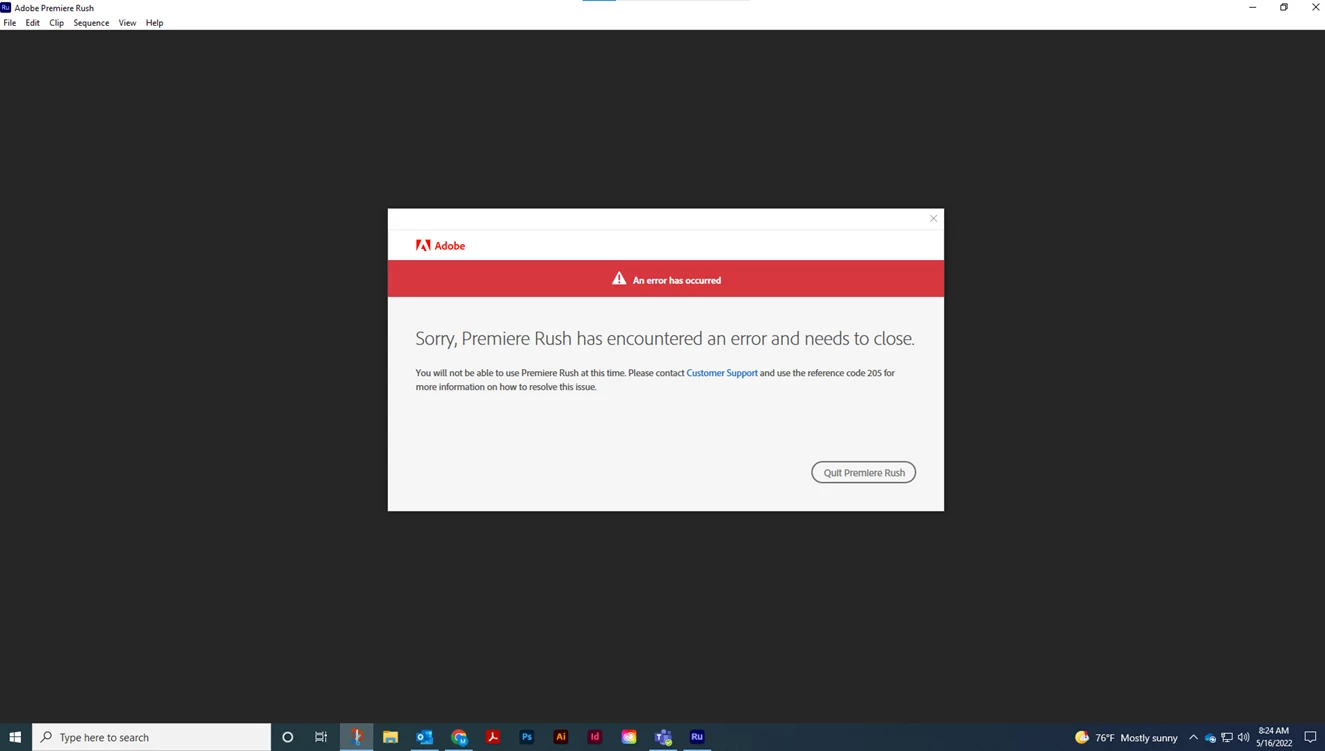Open the clock showing 8:24 AM
This screenshot has width=1325, height=751.
click(1274, 737)
